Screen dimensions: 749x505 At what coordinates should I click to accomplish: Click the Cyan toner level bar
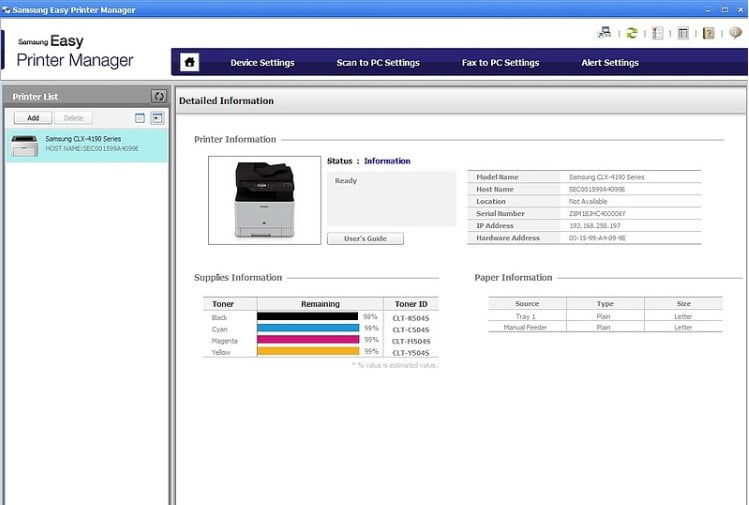tap(308, 328)
